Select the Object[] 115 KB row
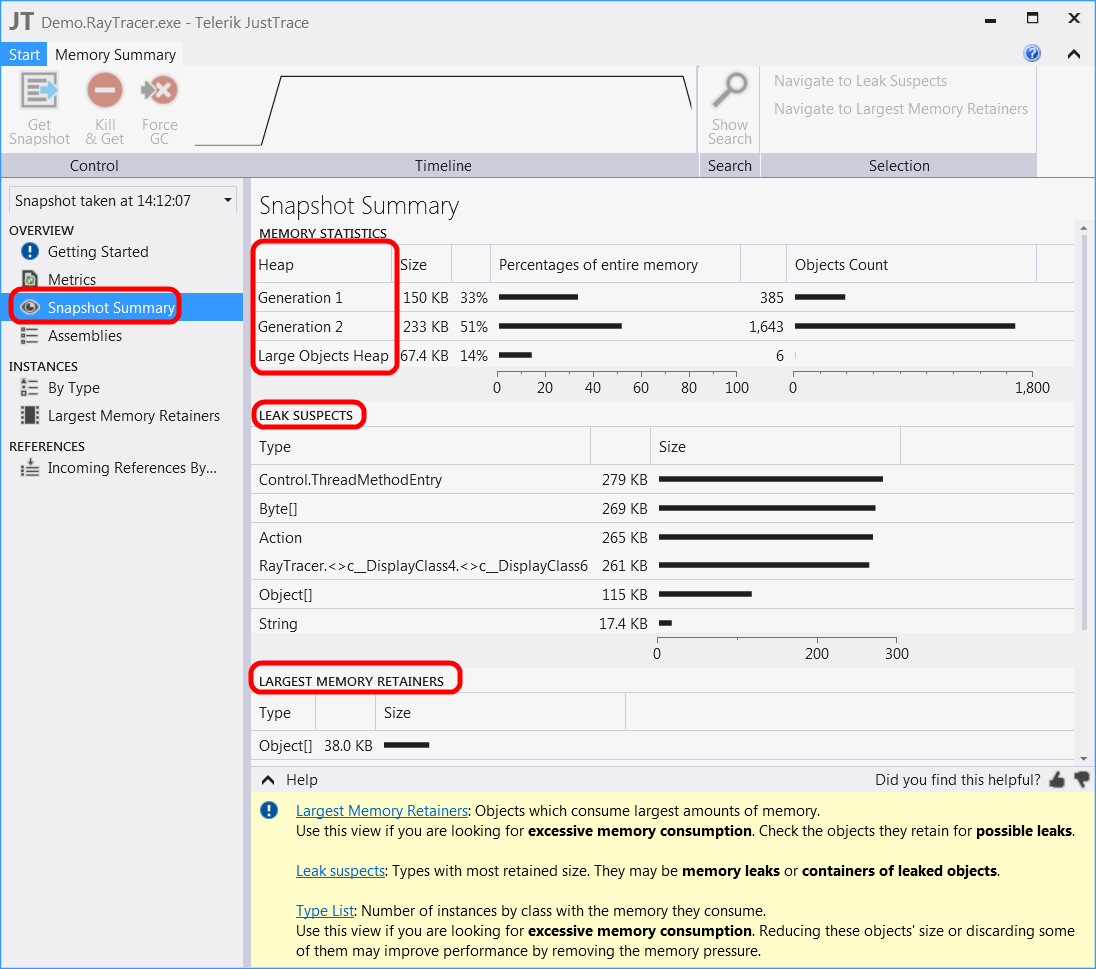 [662, 595]
